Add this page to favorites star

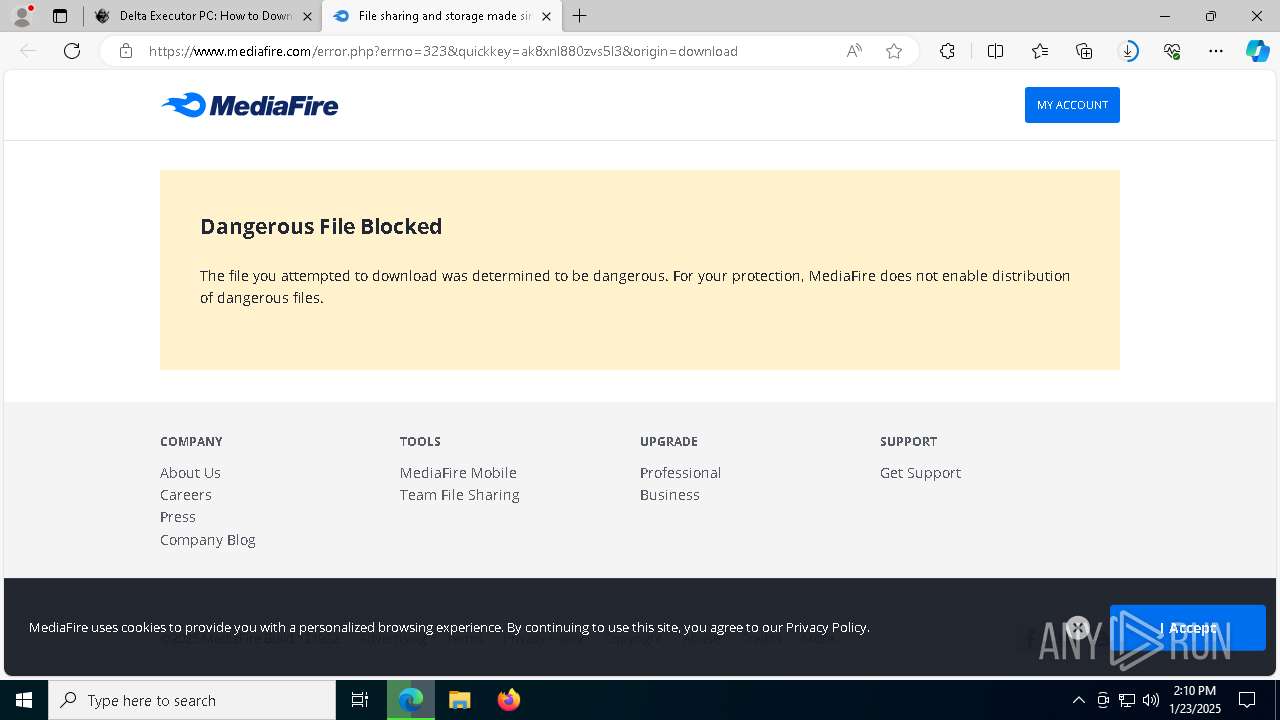tap(894, 51)
